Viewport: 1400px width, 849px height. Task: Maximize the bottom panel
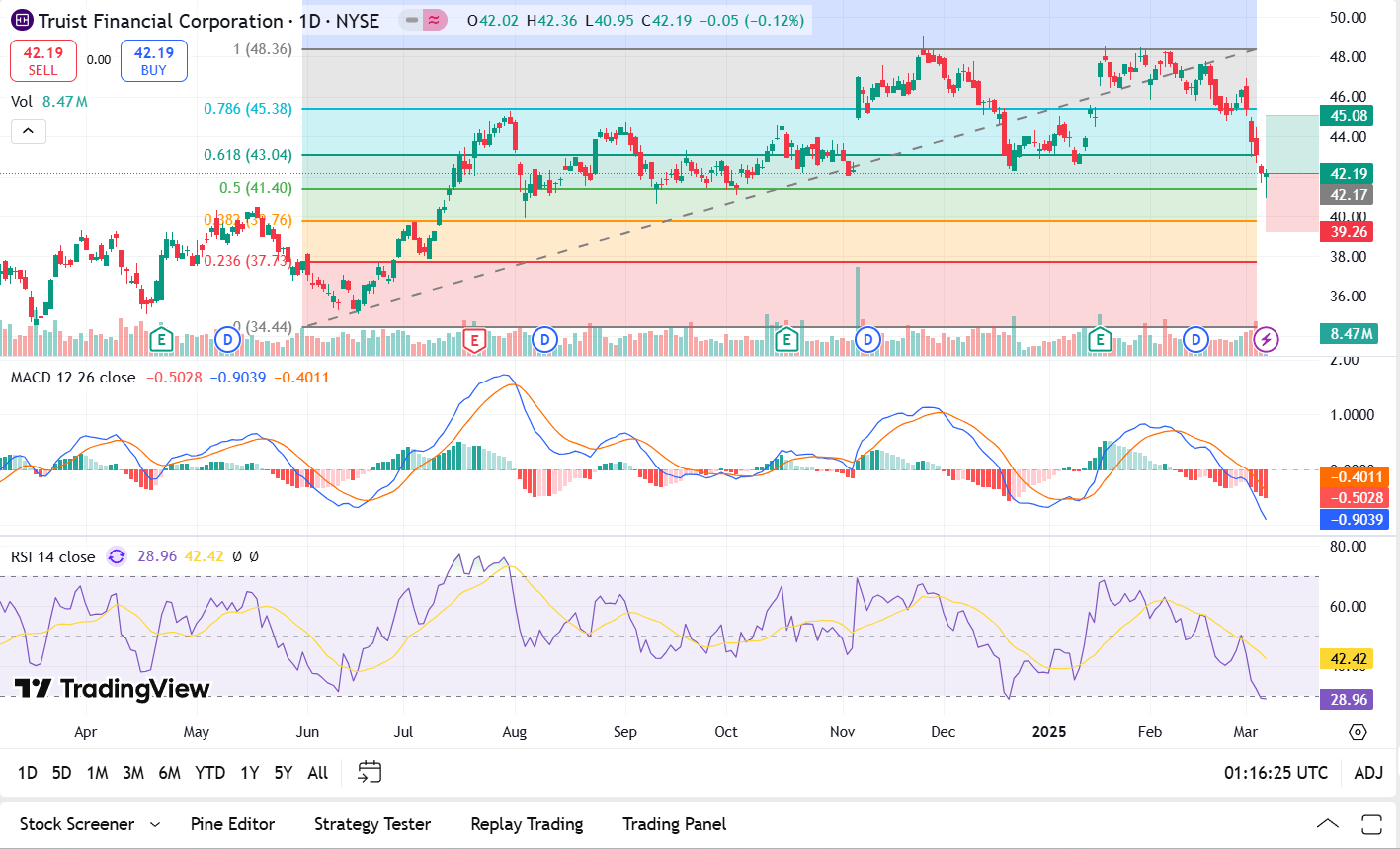click(x=1370, y=824)
